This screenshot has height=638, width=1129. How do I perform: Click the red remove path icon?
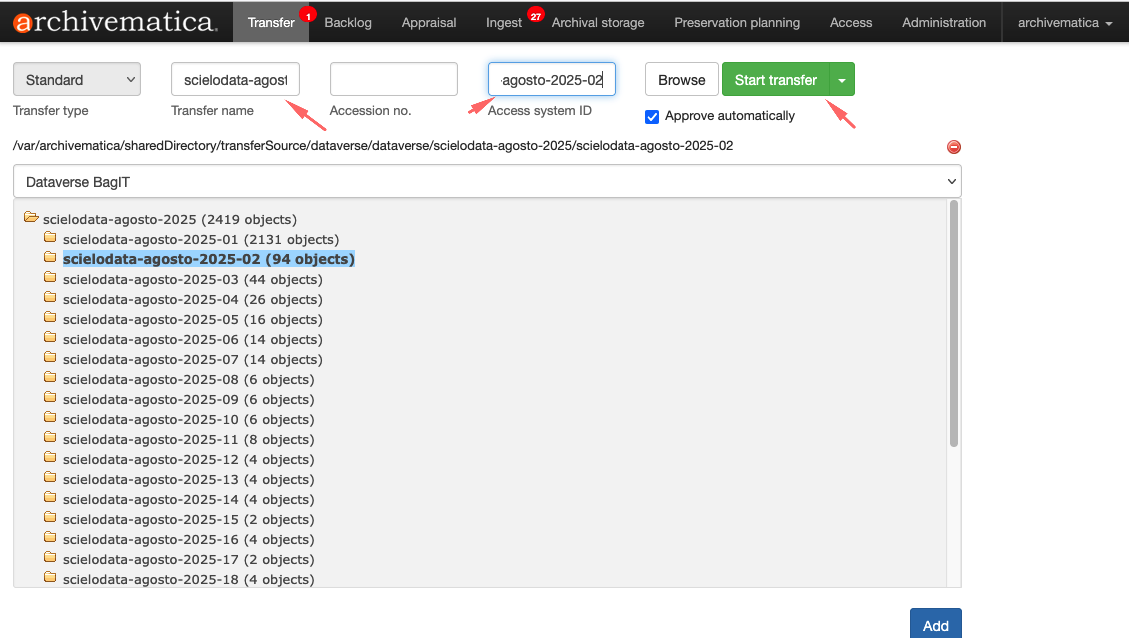pos(953,147)
